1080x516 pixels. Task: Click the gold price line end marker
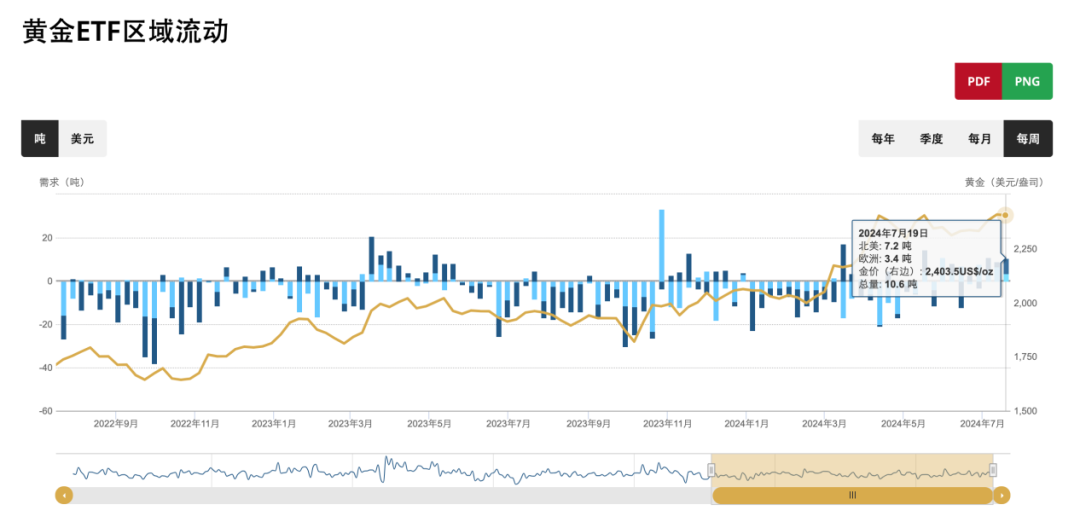click(1005, 215)
